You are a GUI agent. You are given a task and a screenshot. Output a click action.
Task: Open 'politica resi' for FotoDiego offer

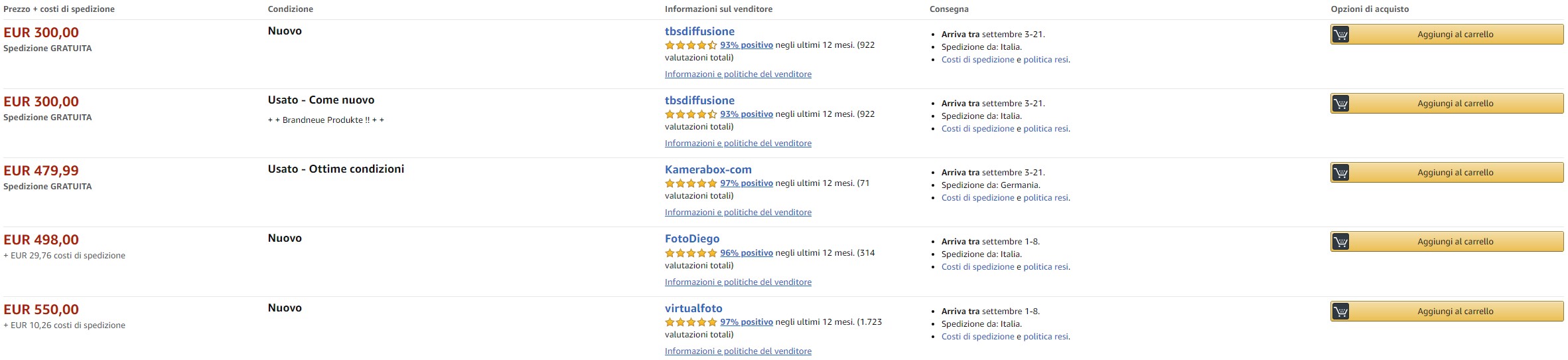tap(1046, 267)
